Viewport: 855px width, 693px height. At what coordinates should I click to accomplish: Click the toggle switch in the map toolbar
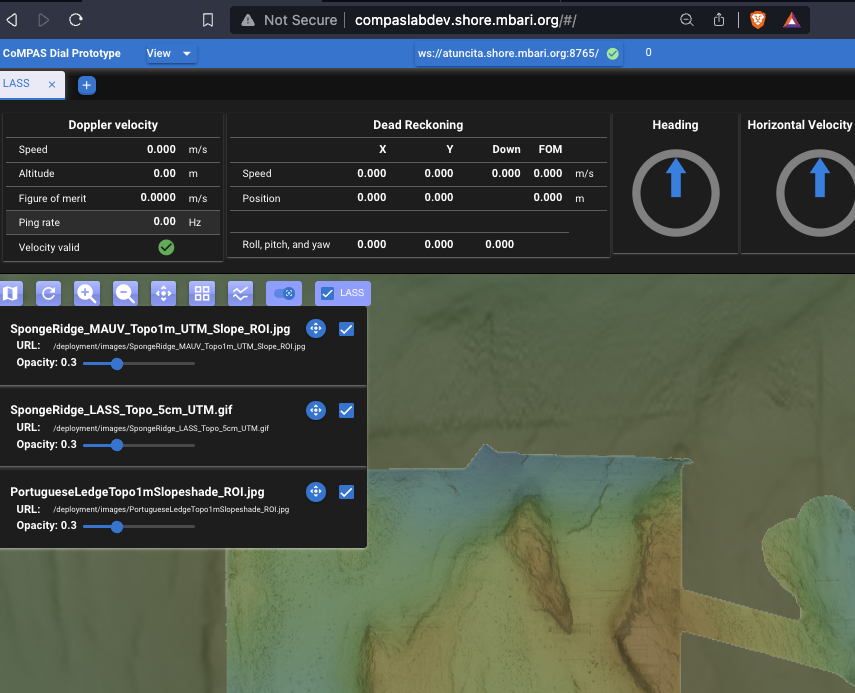[x=284, y=293]
